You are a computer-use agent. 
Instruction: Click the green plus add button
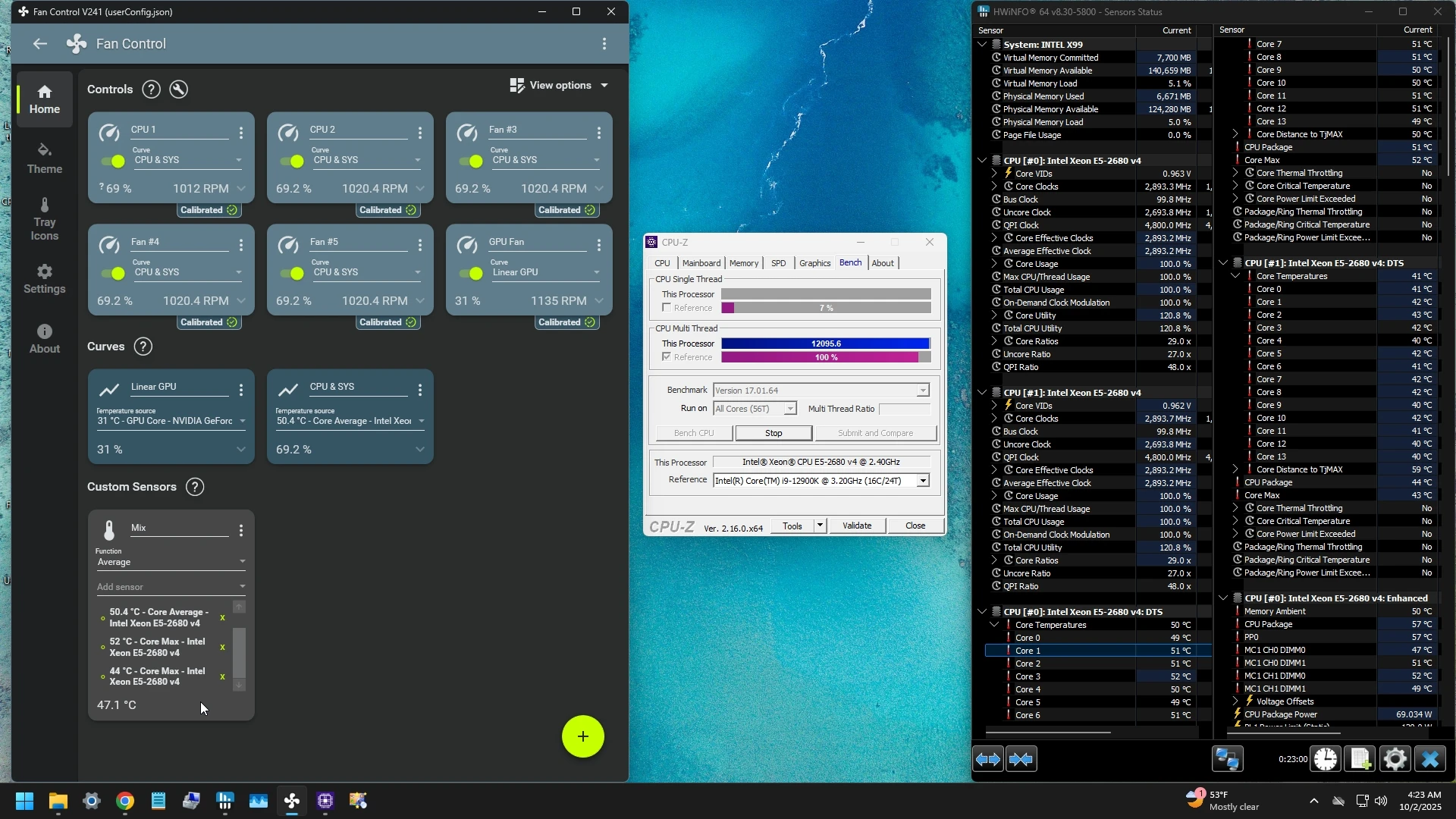click(582, 736)
